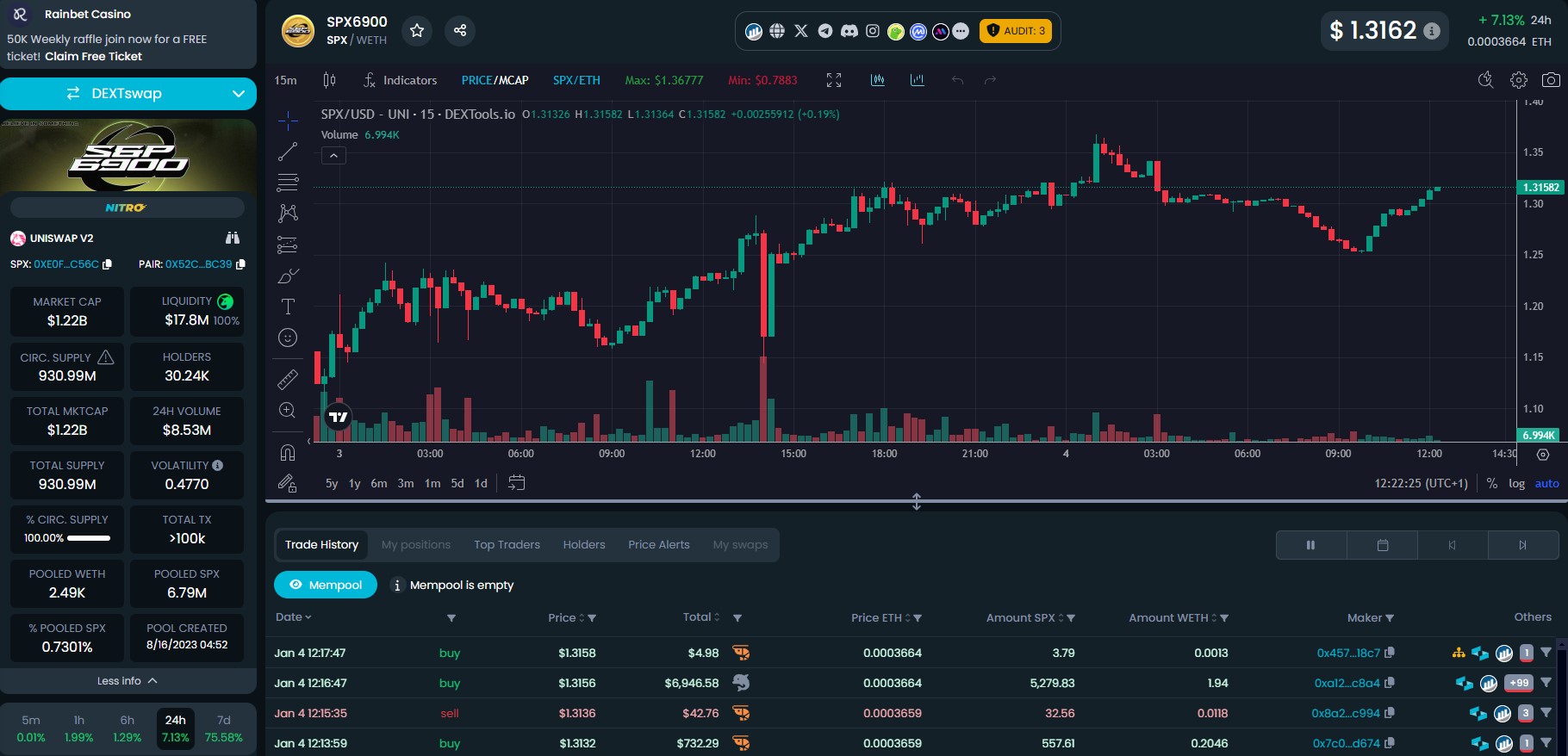Set chart range to 5d
The height and width of the screenshot is (756, 1568).
tap(457, 483)
